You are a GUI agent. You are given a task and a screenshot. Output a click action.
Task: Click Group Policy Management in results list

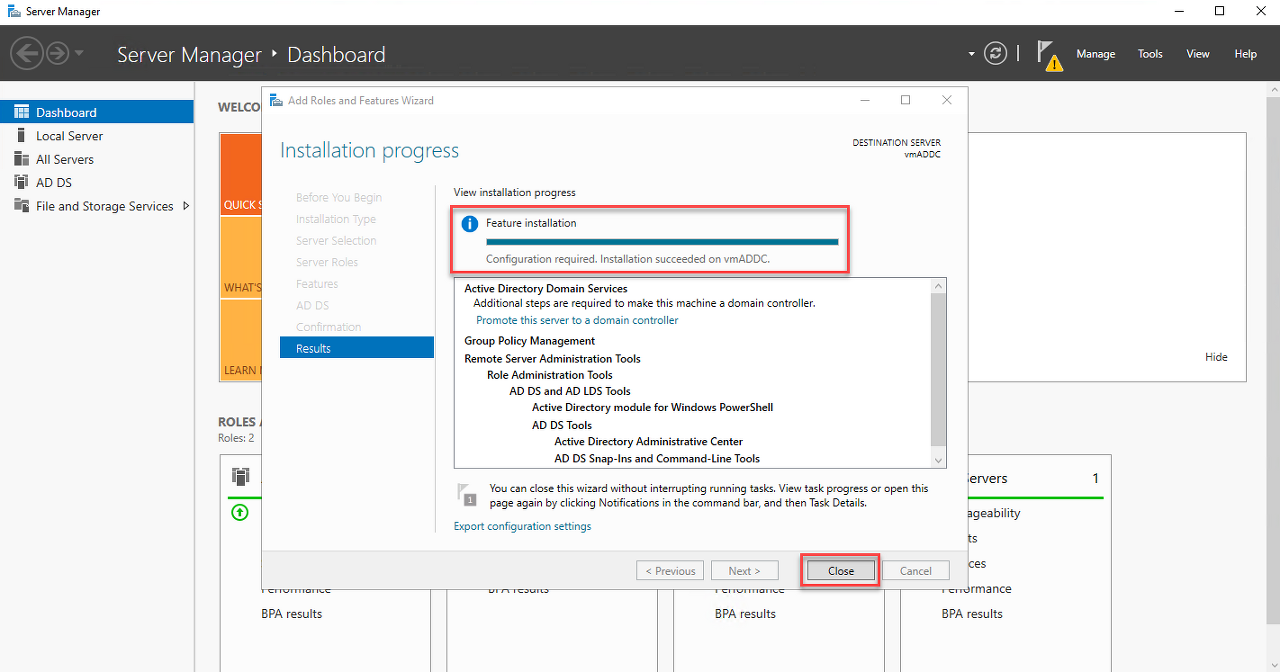(x=529, y=341)
